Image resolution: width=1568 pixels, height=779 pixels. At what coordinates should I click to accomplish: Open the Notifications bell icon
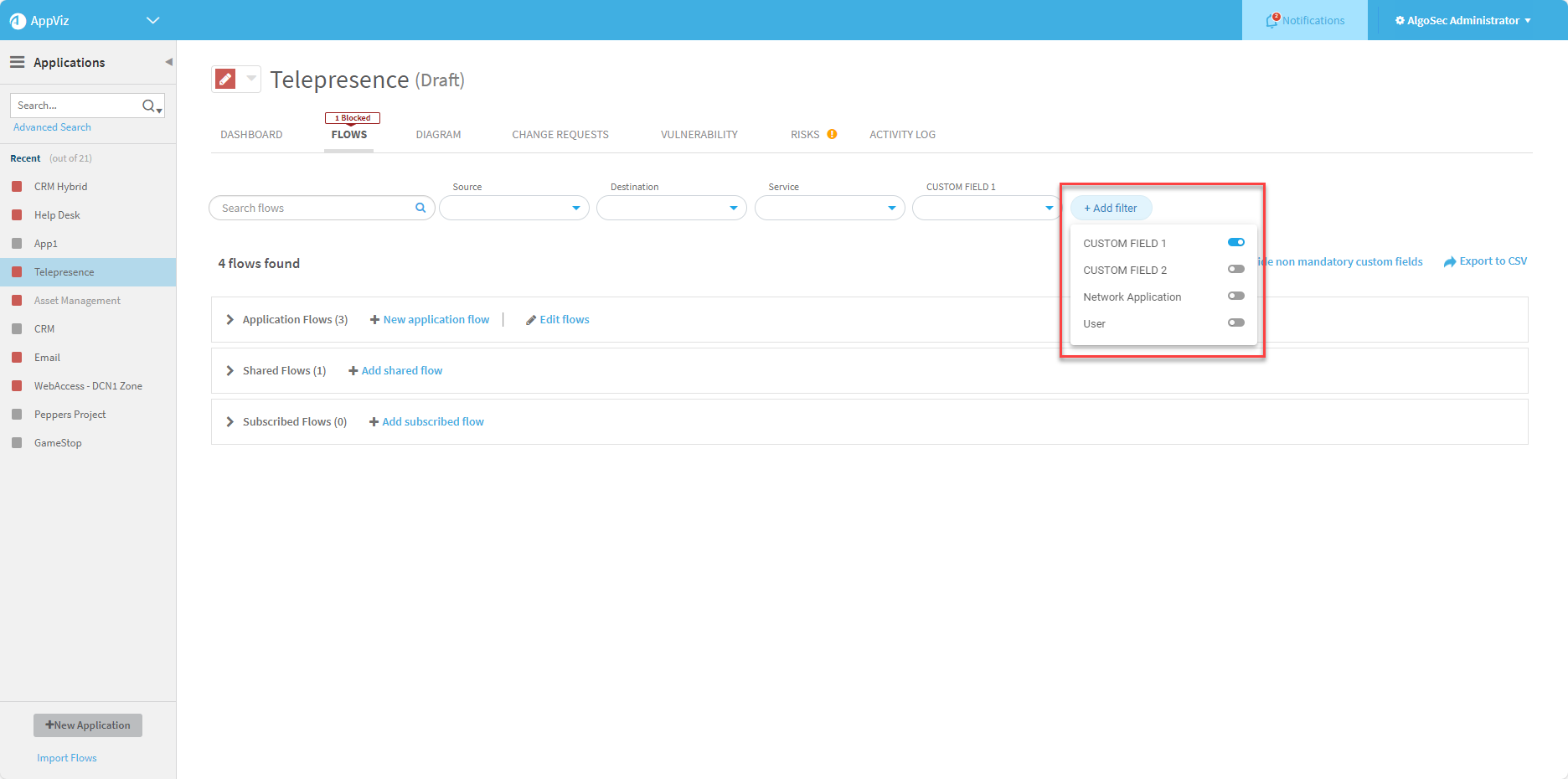[x=1272, y=21]
